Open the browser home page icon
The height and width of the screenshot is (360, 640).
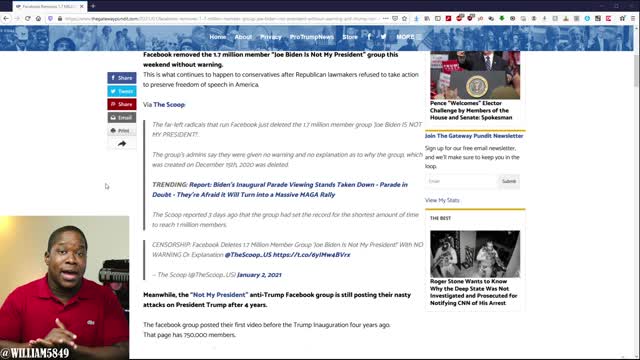38,18
